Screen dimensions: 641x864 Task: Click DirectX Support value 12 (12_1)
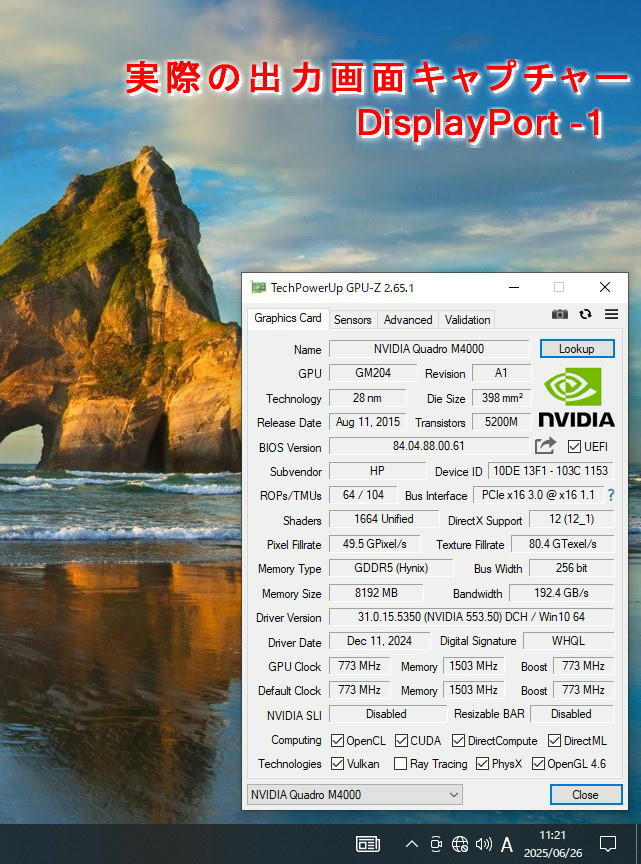(572, 519)
